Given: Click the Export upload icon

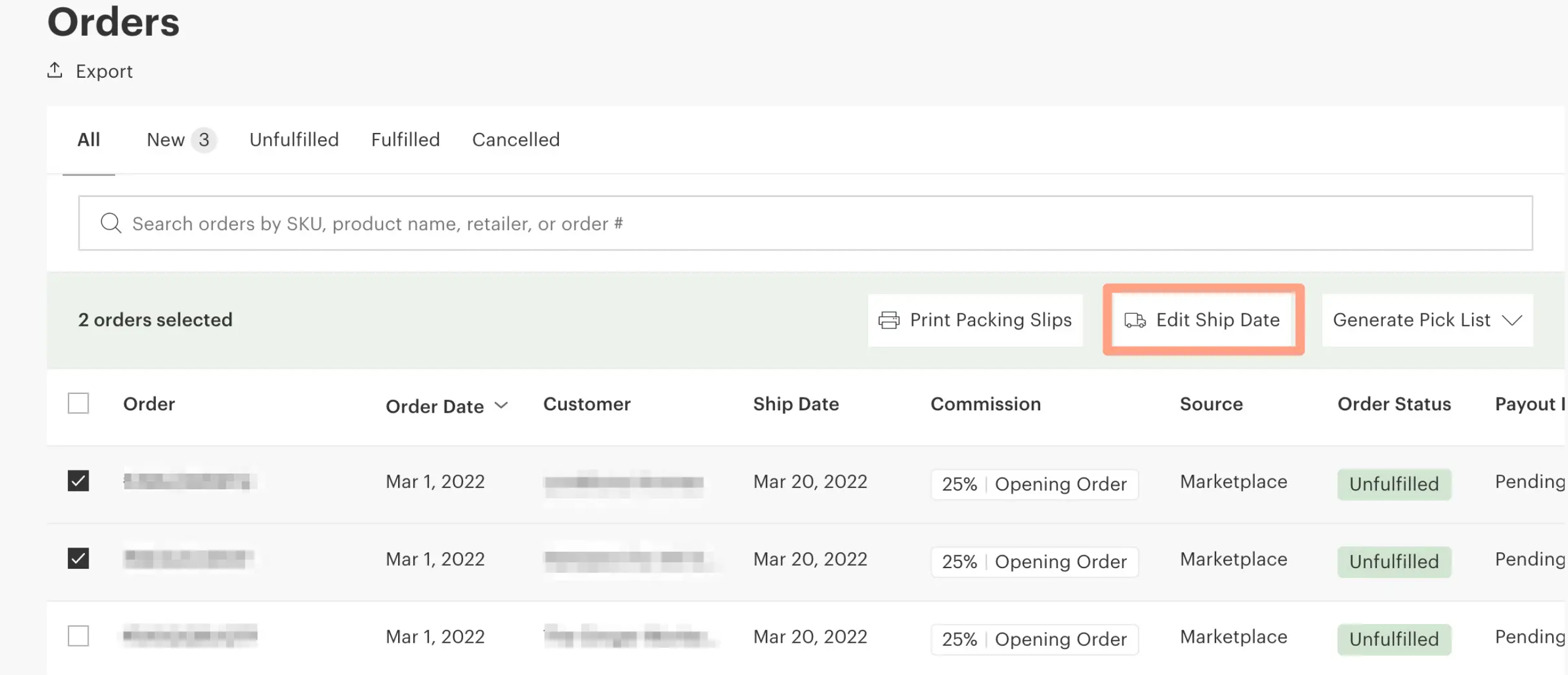Looking at the screenshot, I should (55, 70).
